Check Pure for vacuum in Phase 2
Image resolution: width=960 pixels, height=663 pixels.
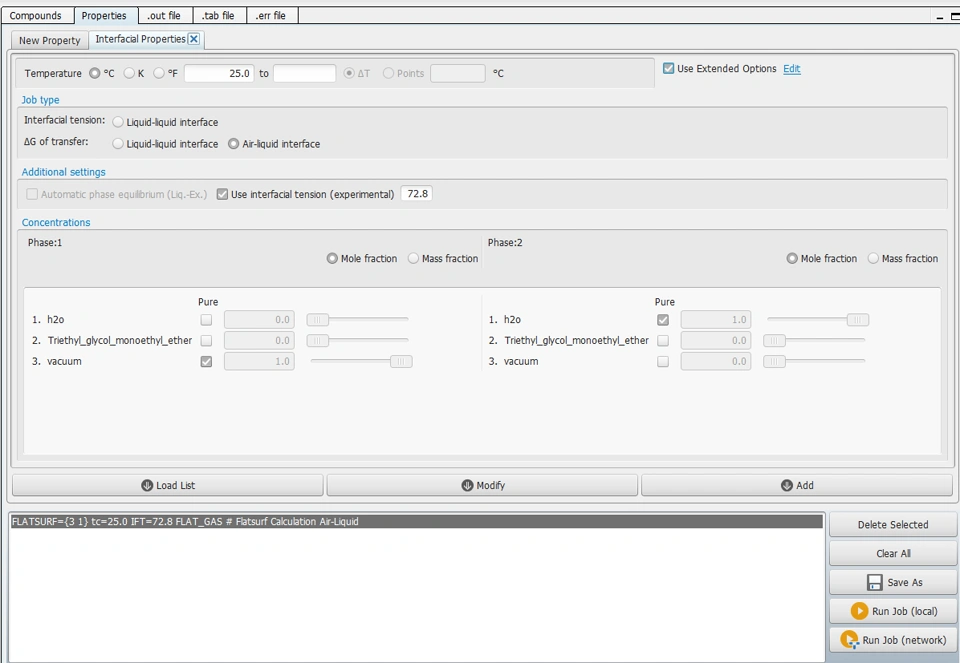[663, 361]
